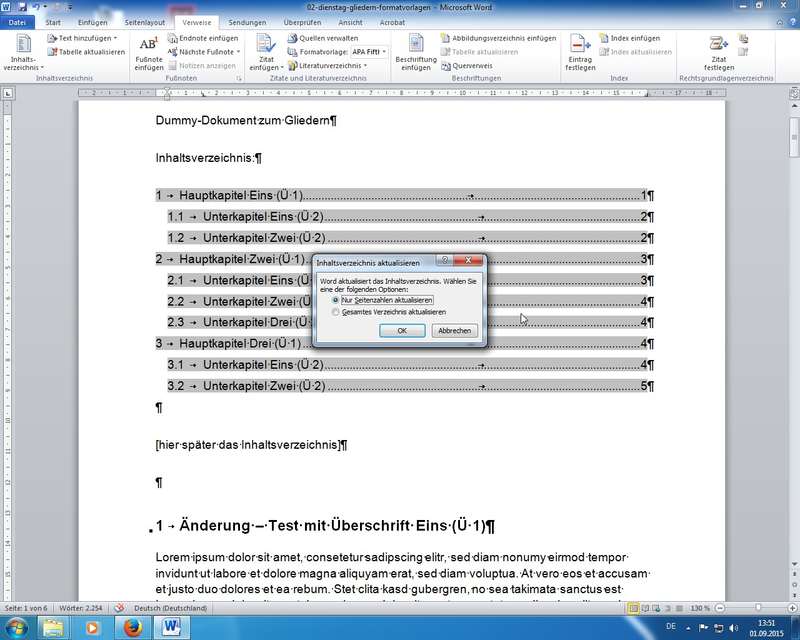Click the Deutsch (Deutschland) language indicator
This screenshot has width=800, height=640.
[x=165, y=608]
